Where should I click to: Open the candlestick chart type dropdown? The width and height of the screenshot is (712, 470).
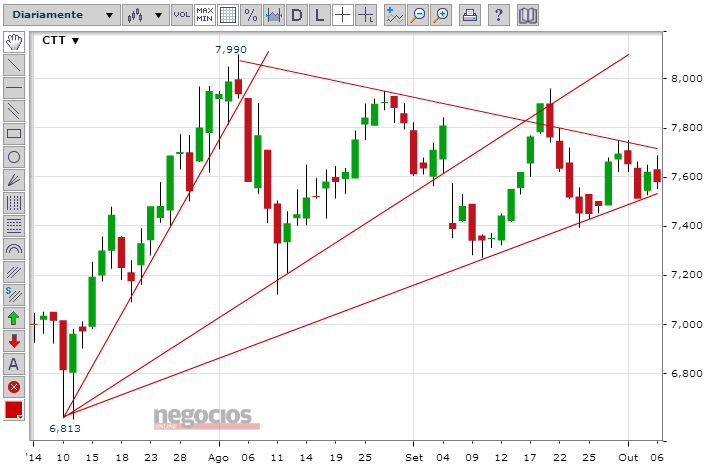point(145,15)
